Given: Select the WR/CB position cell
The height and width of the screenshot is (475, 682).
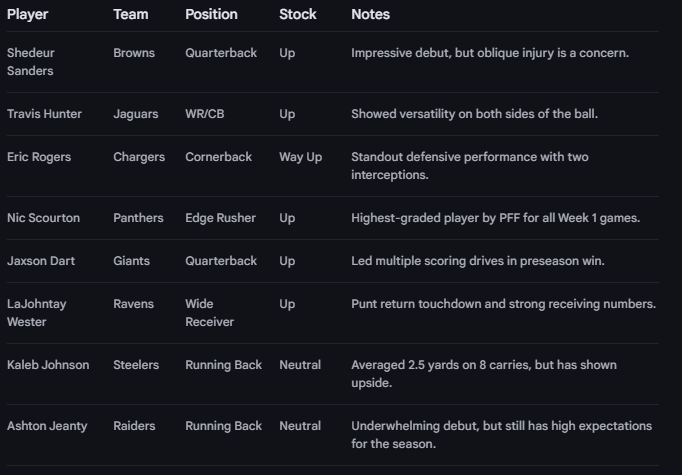Looking at the screenshot, I should point(205,114).
